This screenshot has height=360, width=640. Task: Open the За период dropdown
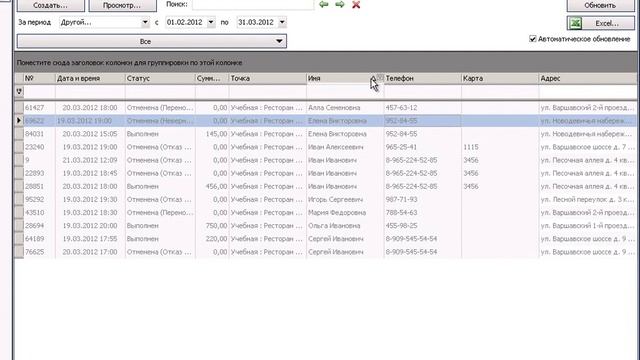coord(145,22)
